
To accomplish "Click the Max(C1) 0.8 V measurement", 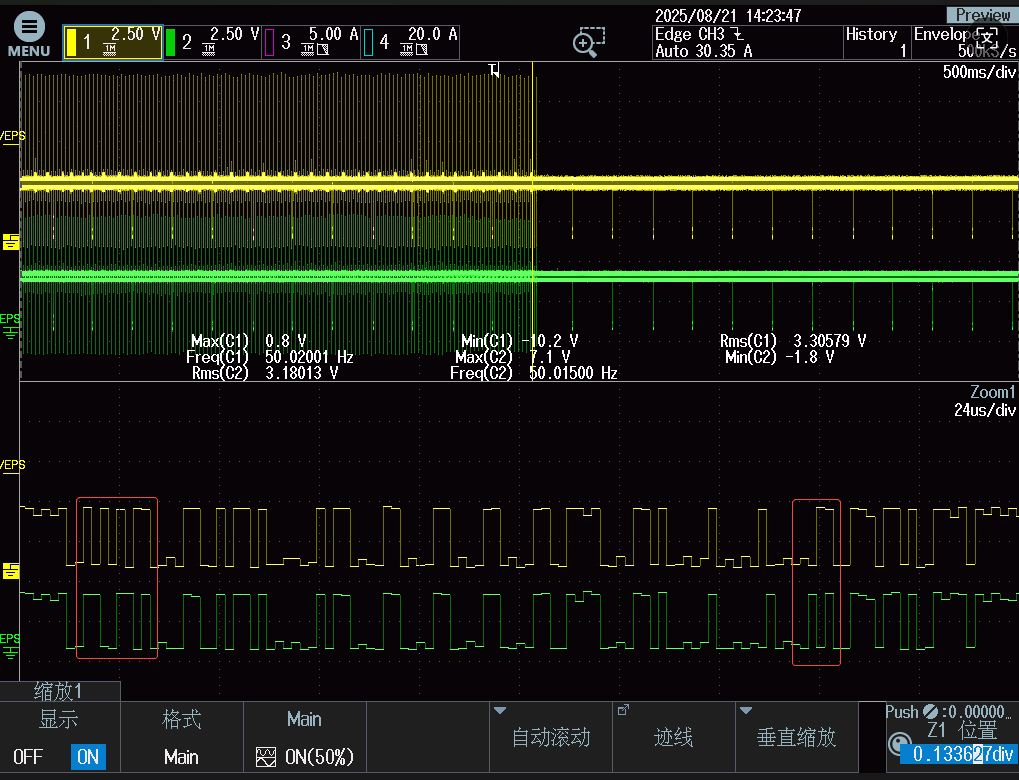I will (x=248, y=341).
